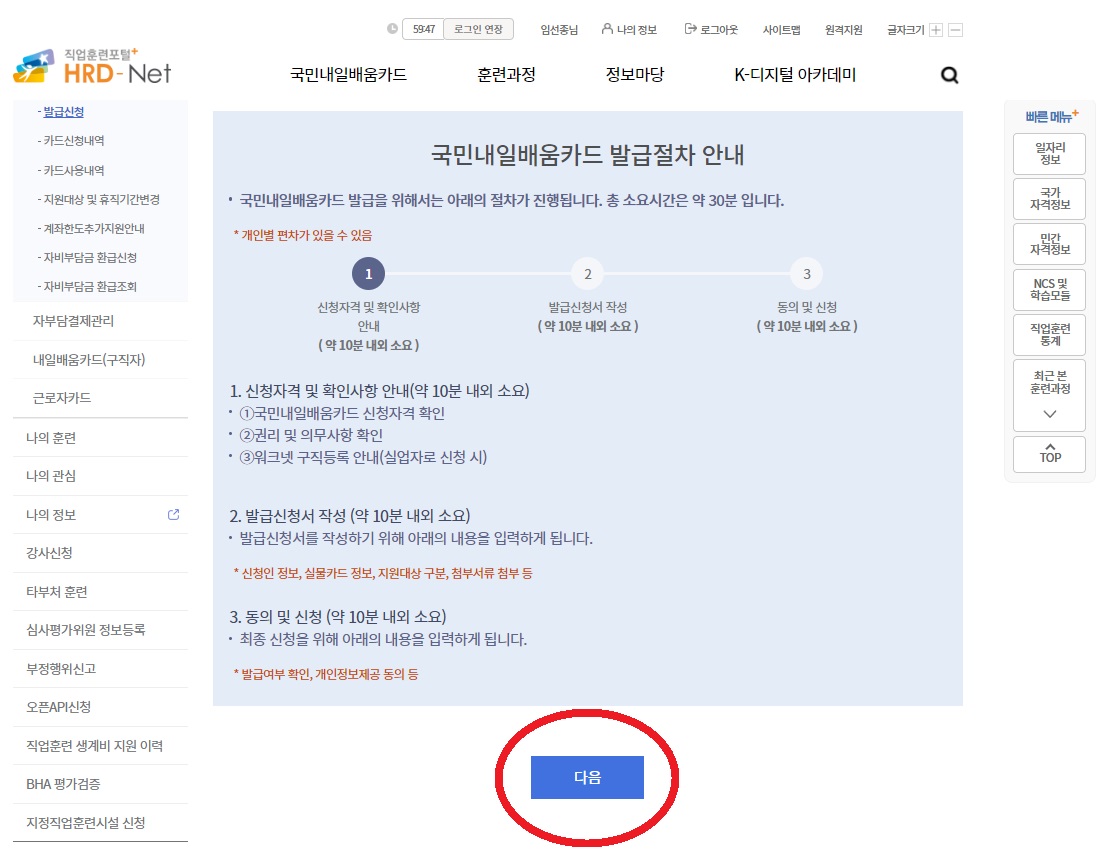The height and width of the screenshot is (862, 1116).
Task: Click step 2 발급신청서 작성 circle
Action: [587, 273]
